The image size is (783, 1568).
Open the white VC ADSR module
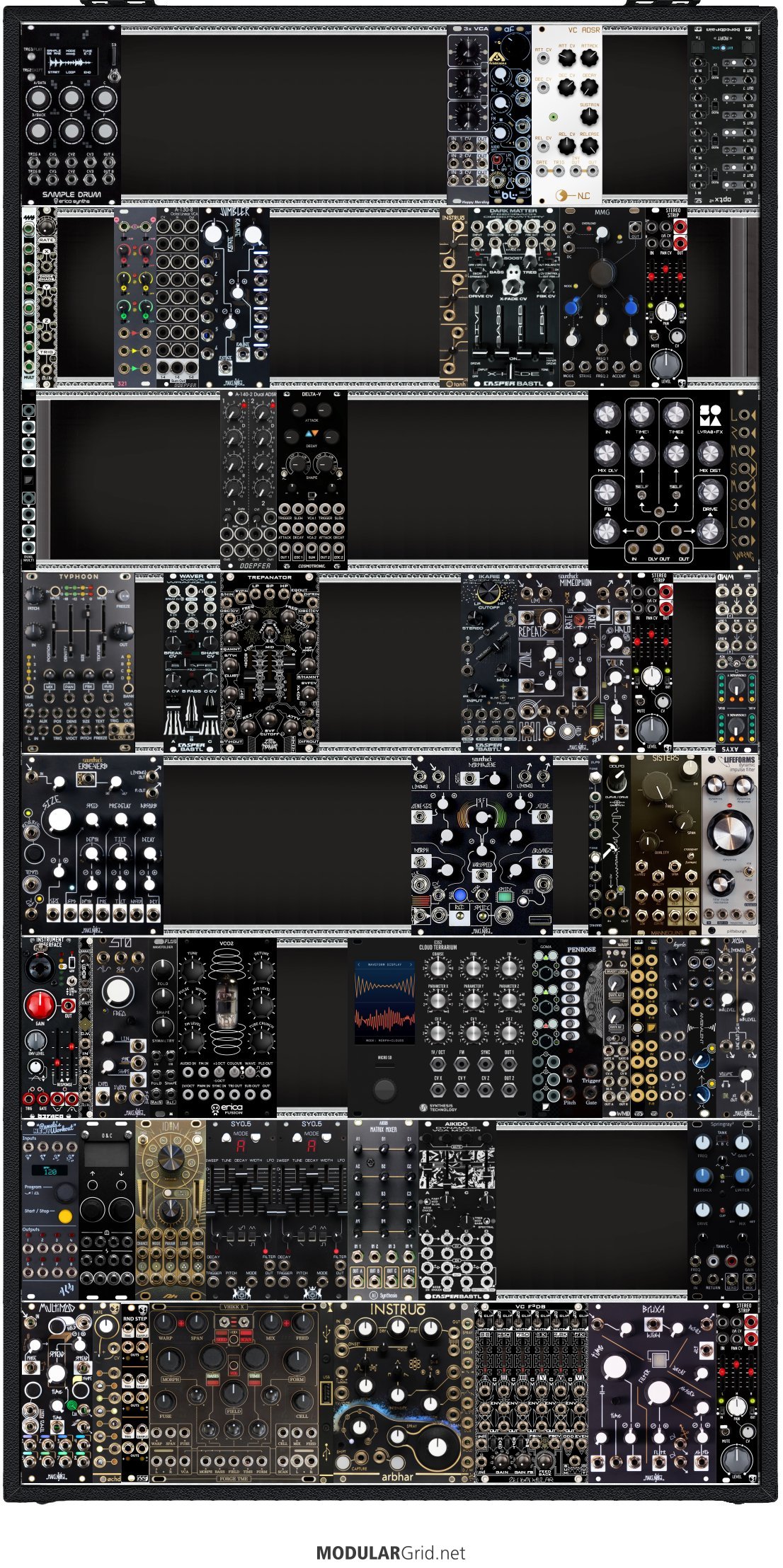click(x=567, y=115)
